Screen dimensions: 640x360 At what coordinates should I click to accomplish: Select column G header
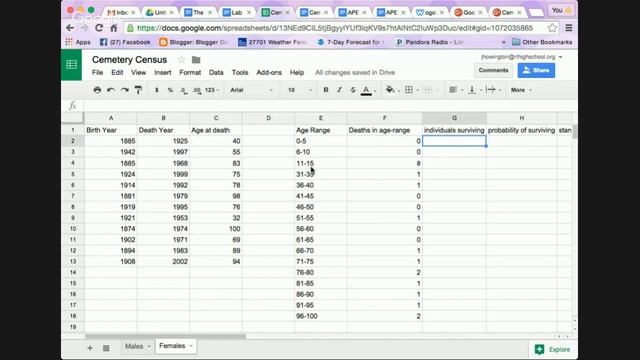[454, 118]
